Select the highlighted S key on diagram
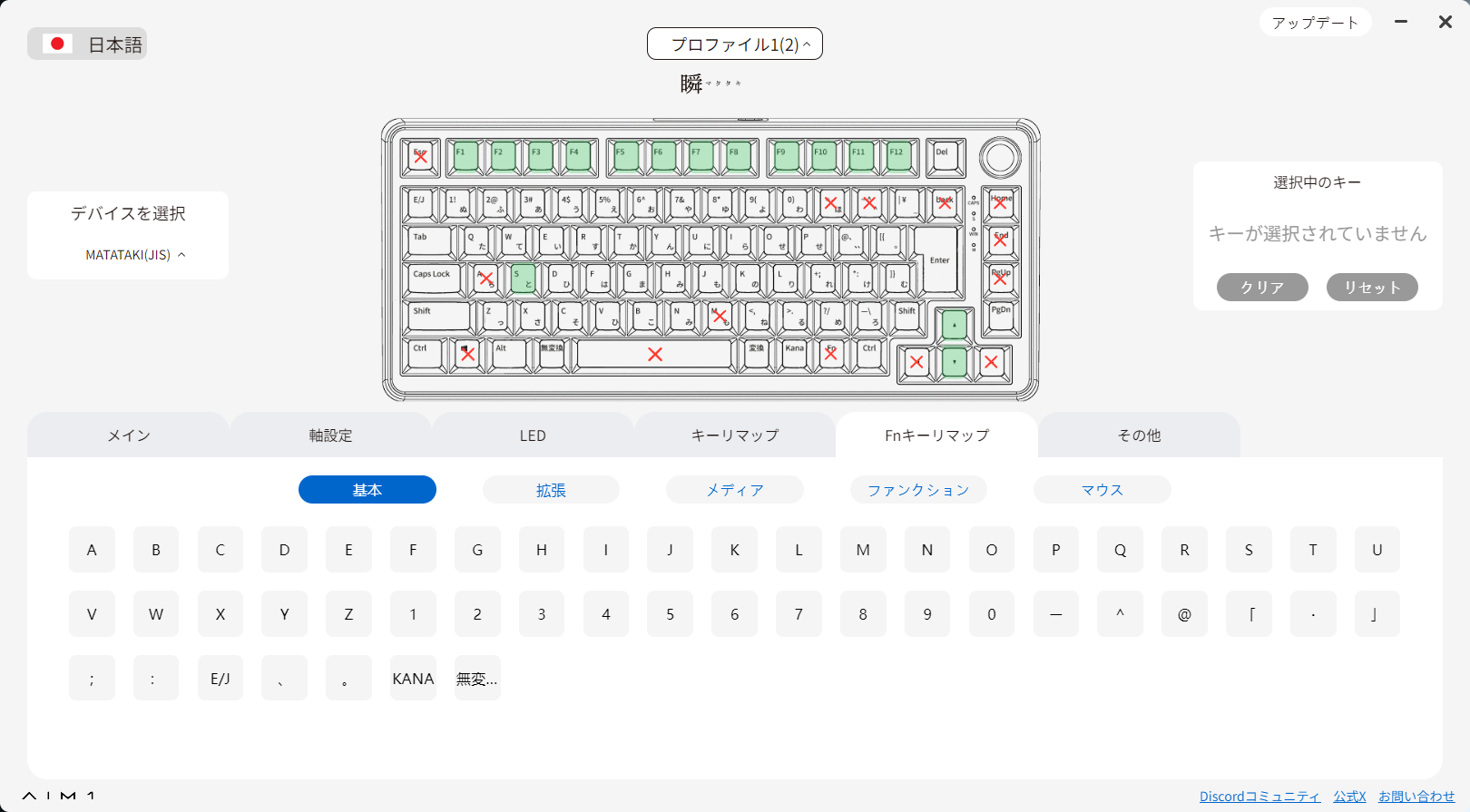The image size is (1470, 812). pos(523,279)
